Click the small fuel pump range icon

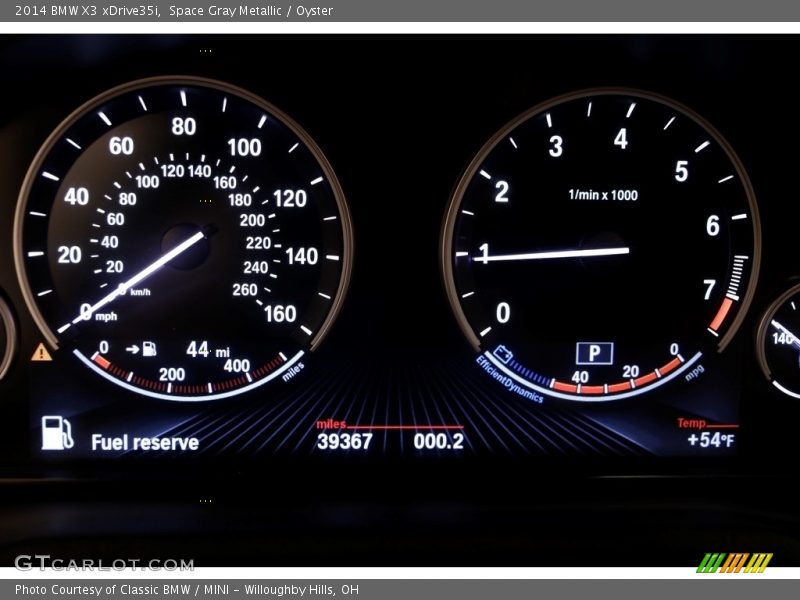149,349
